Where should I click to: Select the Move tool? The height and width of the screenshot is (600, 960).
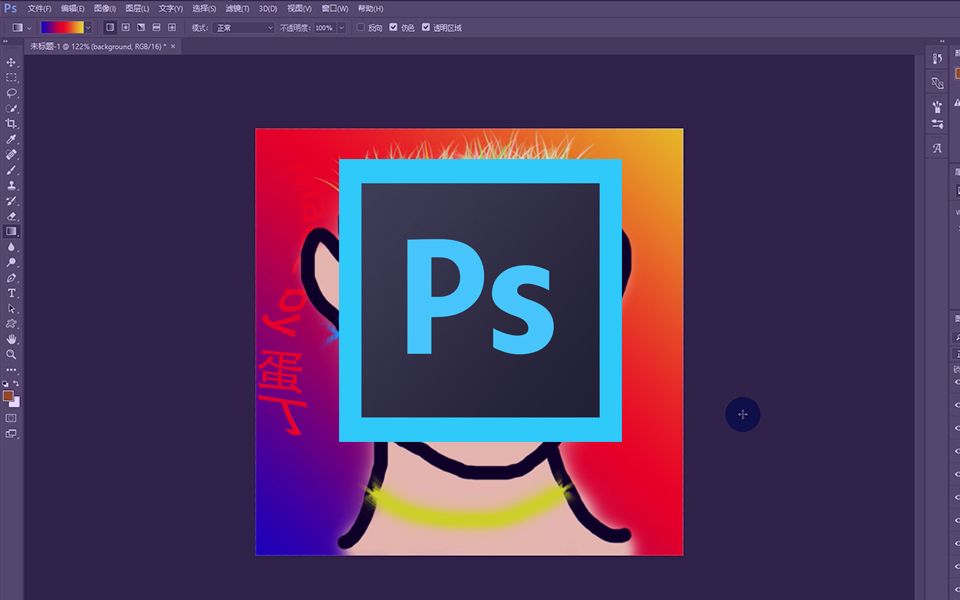(x=11, y=62)
